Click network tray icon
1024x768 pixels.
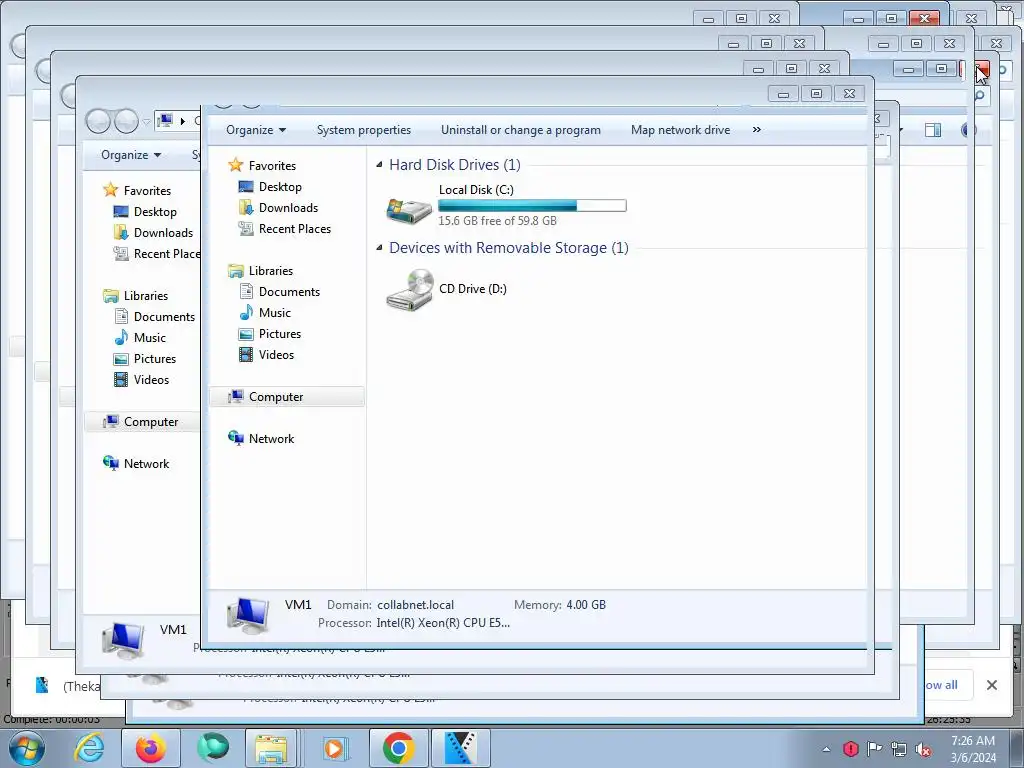point(899,749)
